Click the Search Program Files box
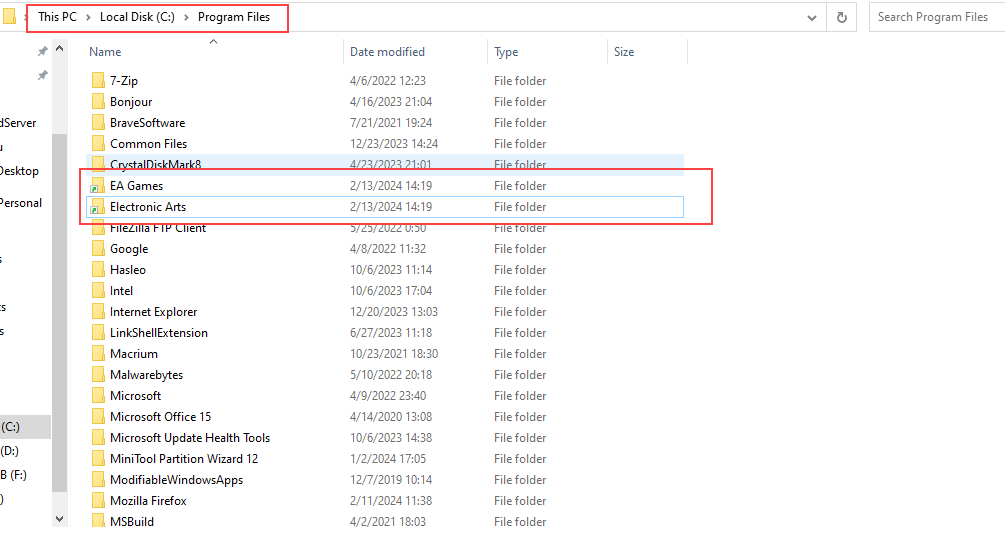1005x535 pixels. (935, 17)
